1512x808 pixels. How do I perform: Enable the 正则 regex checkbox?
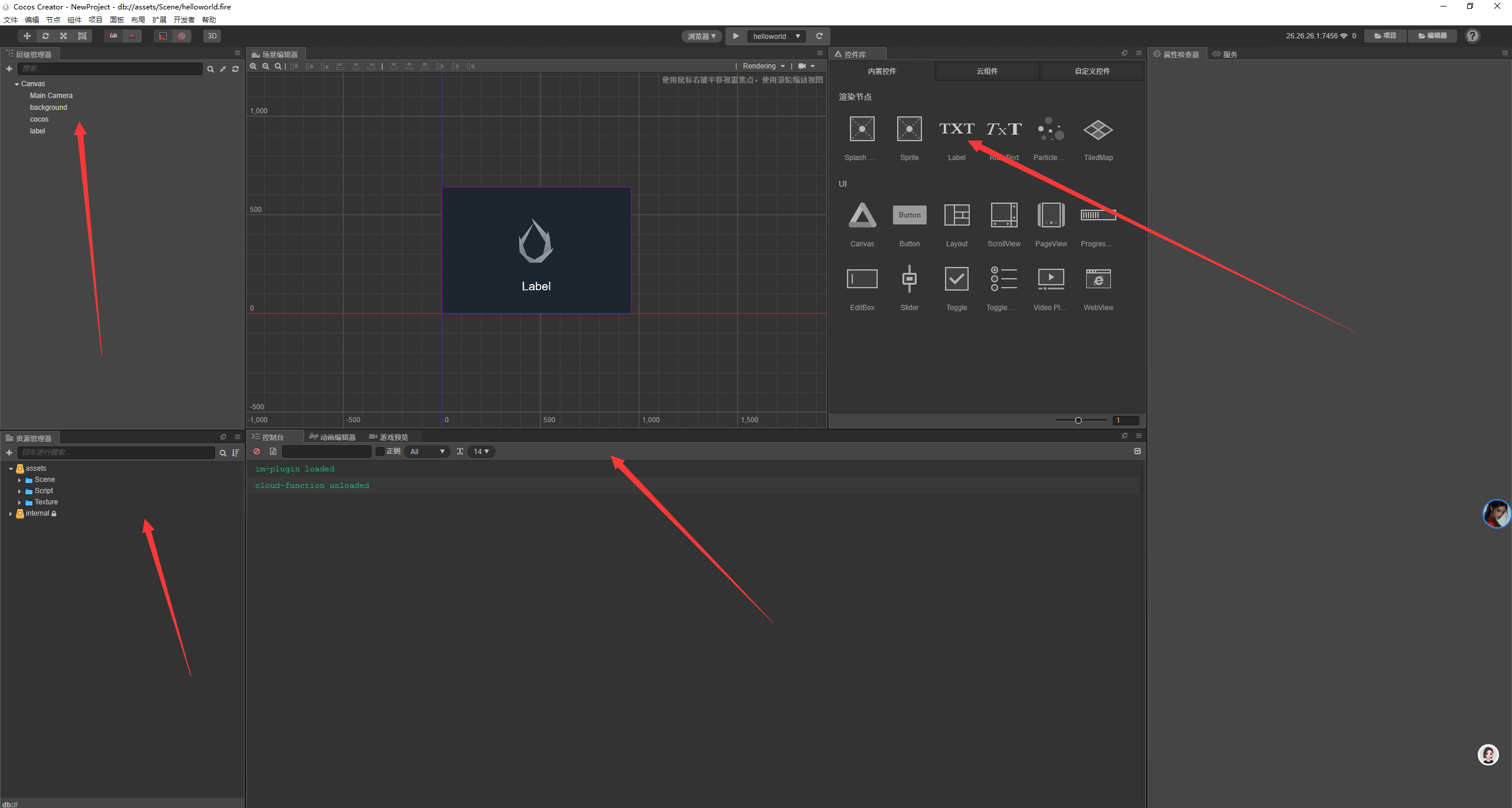coord(380,452)
